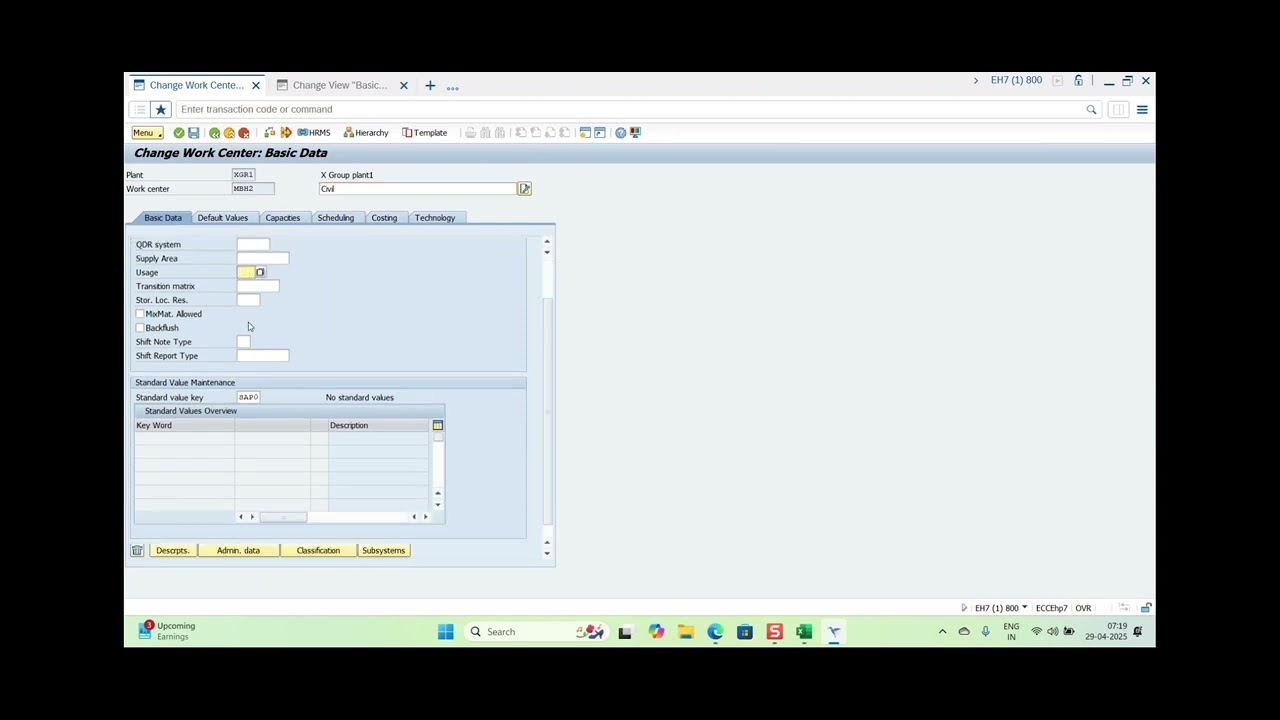1280x720 pixels.
Task: Select the Basic Data tab
Action: [163, 218]
